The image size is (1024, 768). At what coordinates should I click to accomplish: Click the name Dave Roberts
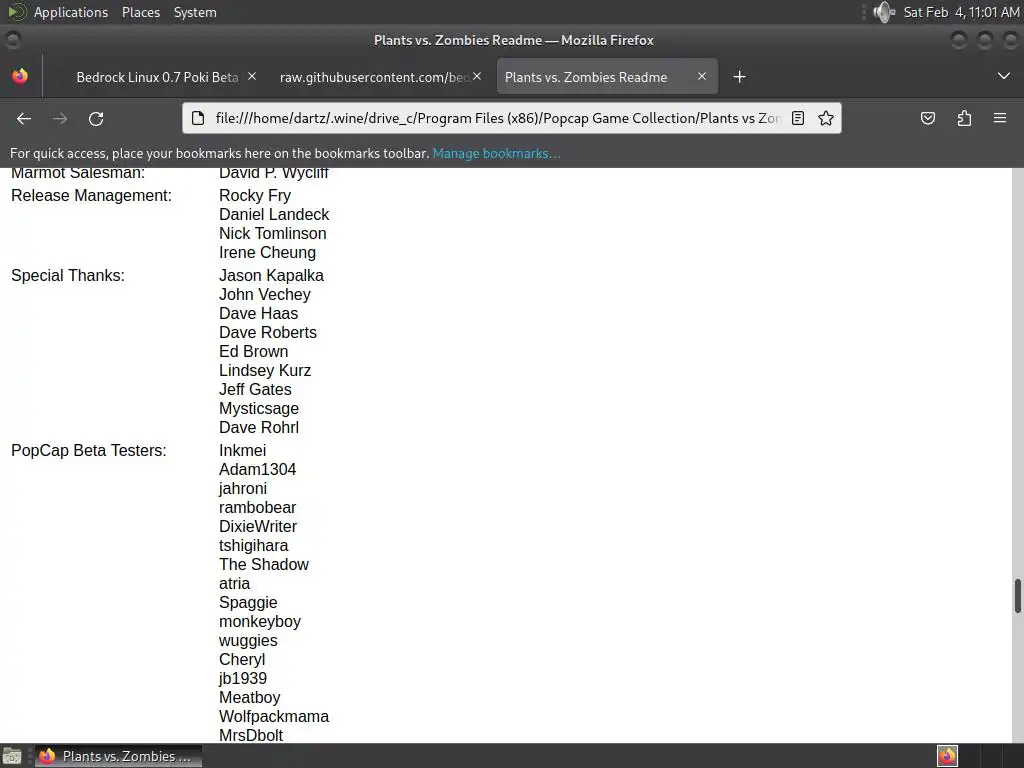click(268, 332)
